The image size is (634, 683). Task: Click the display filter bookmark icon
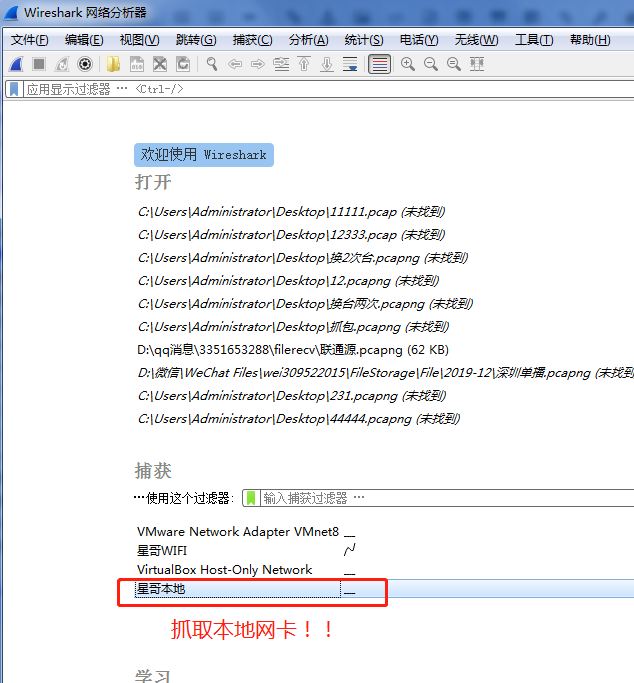[x=14, y=89]
